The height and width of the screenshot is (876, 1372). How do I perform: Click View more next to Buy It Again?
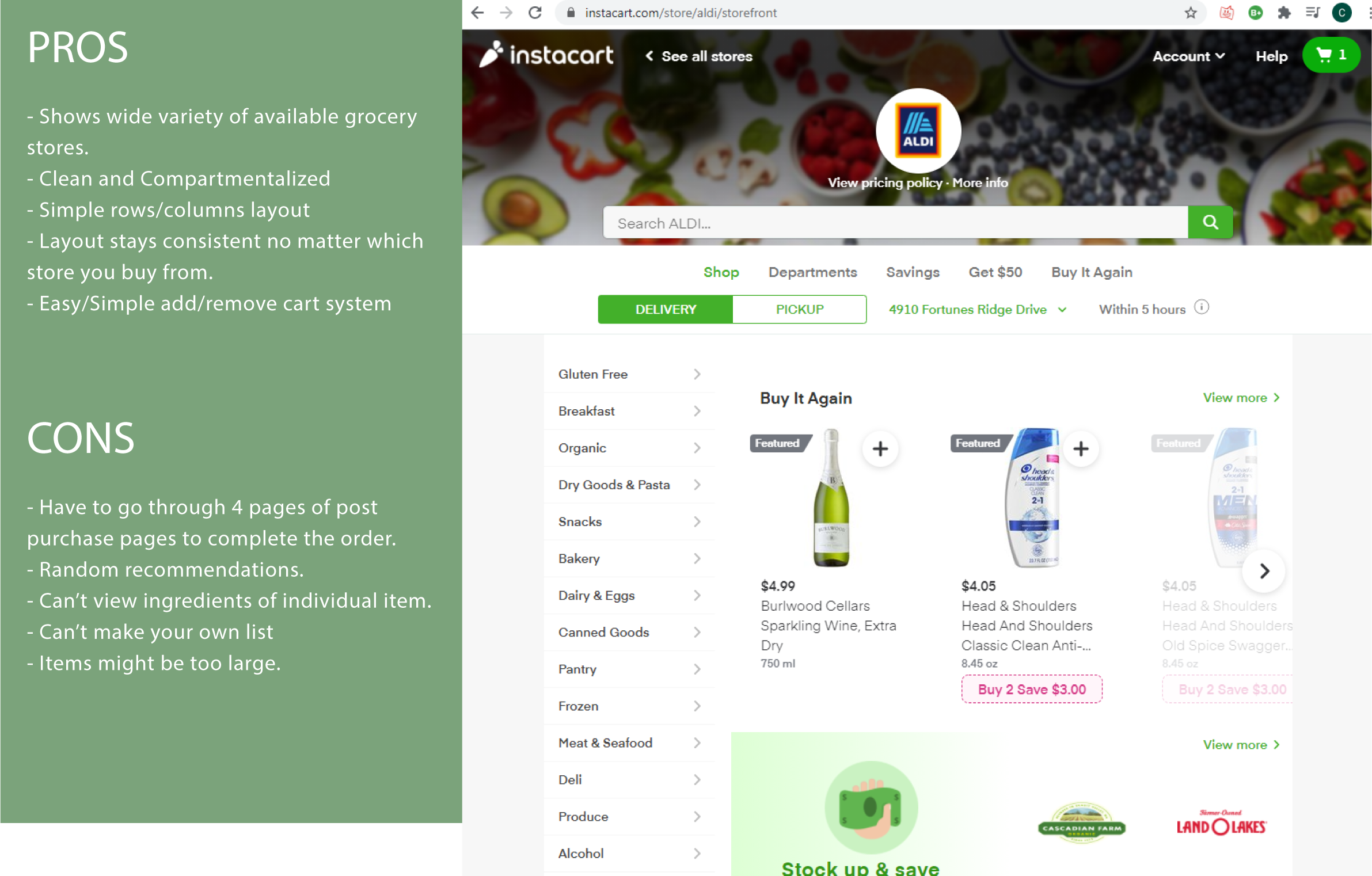point(1241,398)
